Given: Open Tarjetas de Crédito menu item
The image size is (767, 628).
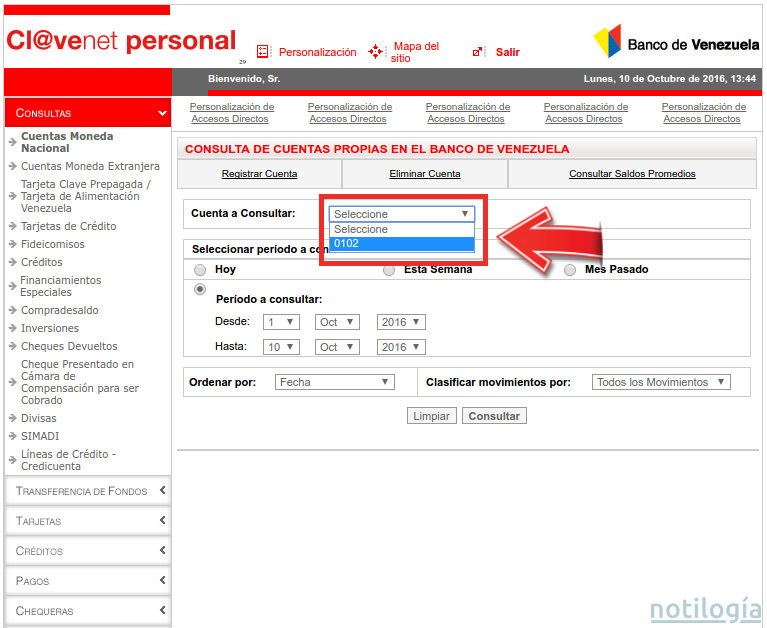Looking at the screenshot, I should 68,226.
